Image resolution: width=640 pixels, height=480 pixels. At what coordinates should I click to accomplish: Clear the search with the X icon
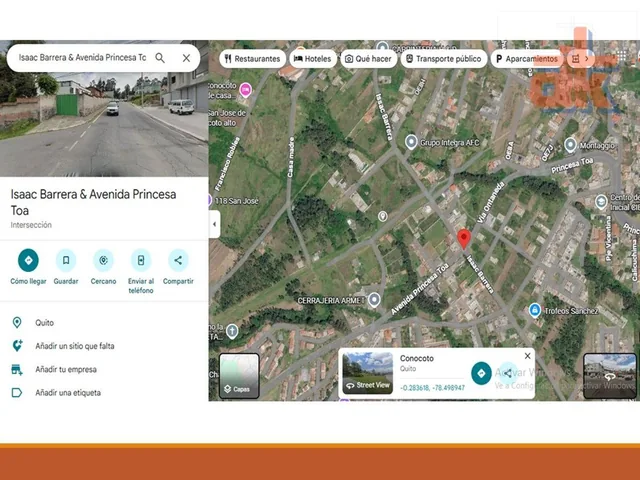point(186,58)
